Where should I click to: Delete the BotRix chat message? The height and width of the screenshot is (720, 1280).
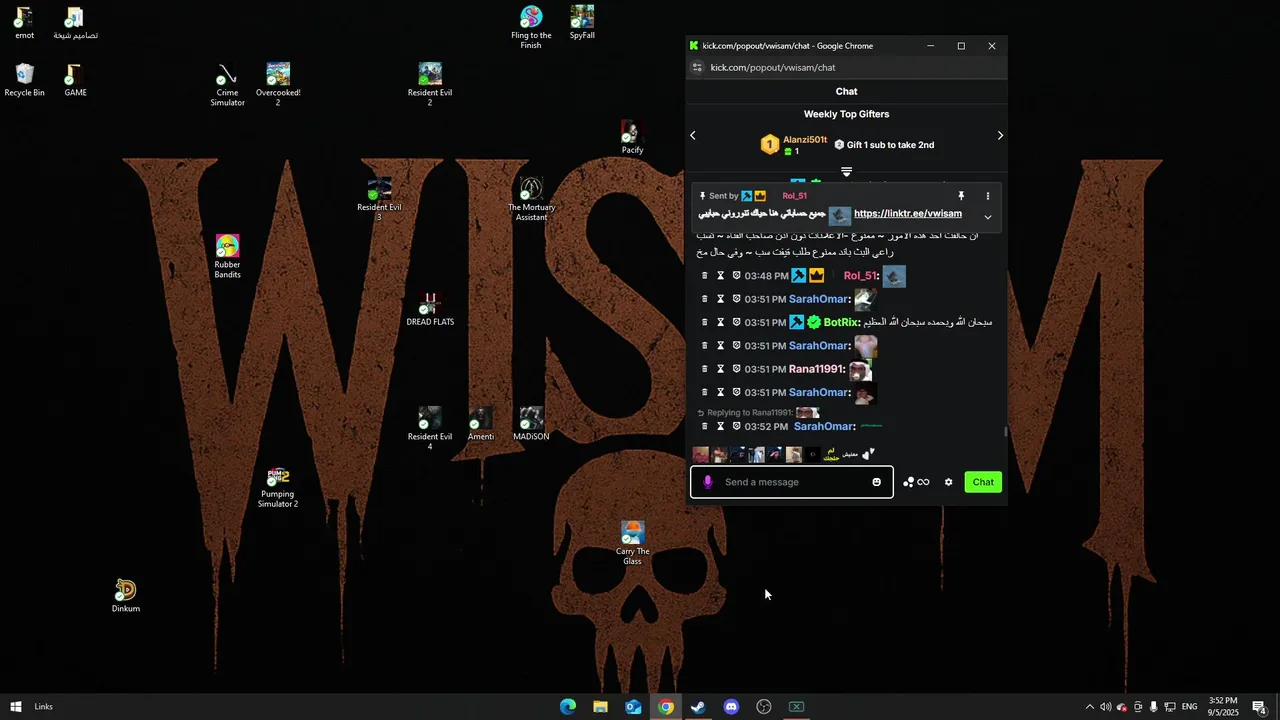(704, 322)
